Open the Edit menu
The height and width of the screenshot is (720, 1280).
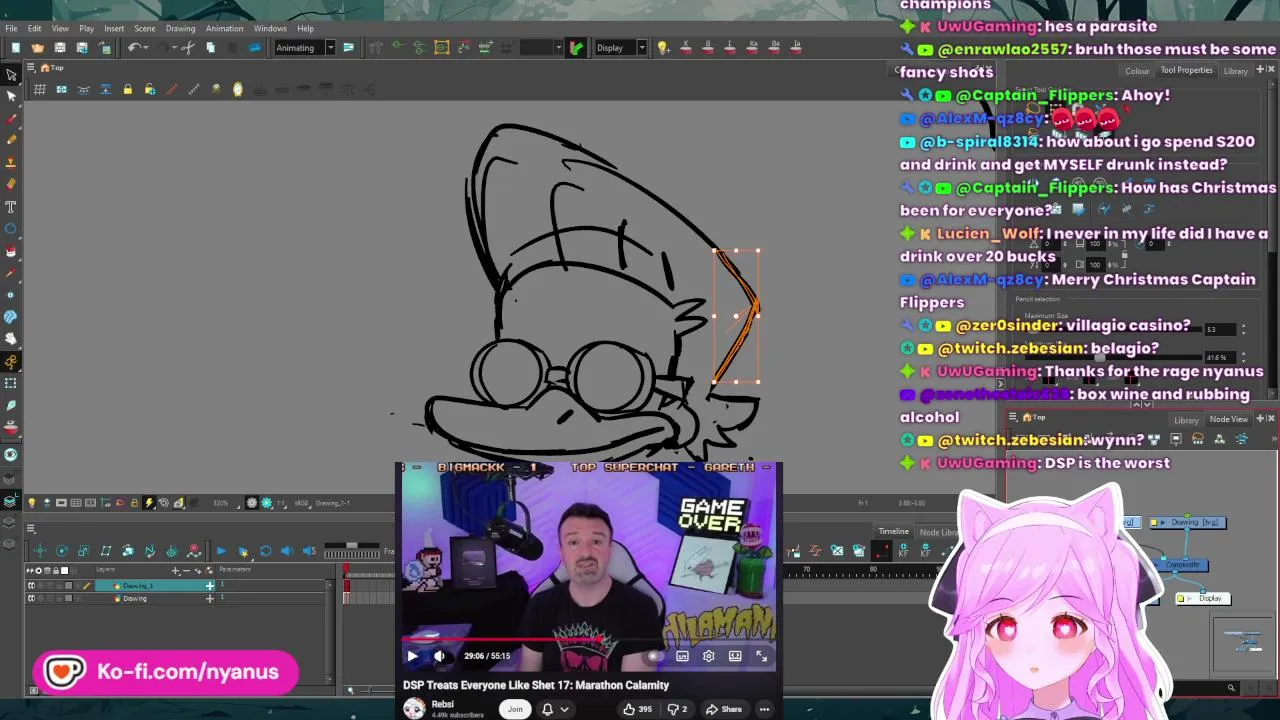(35, 28)
